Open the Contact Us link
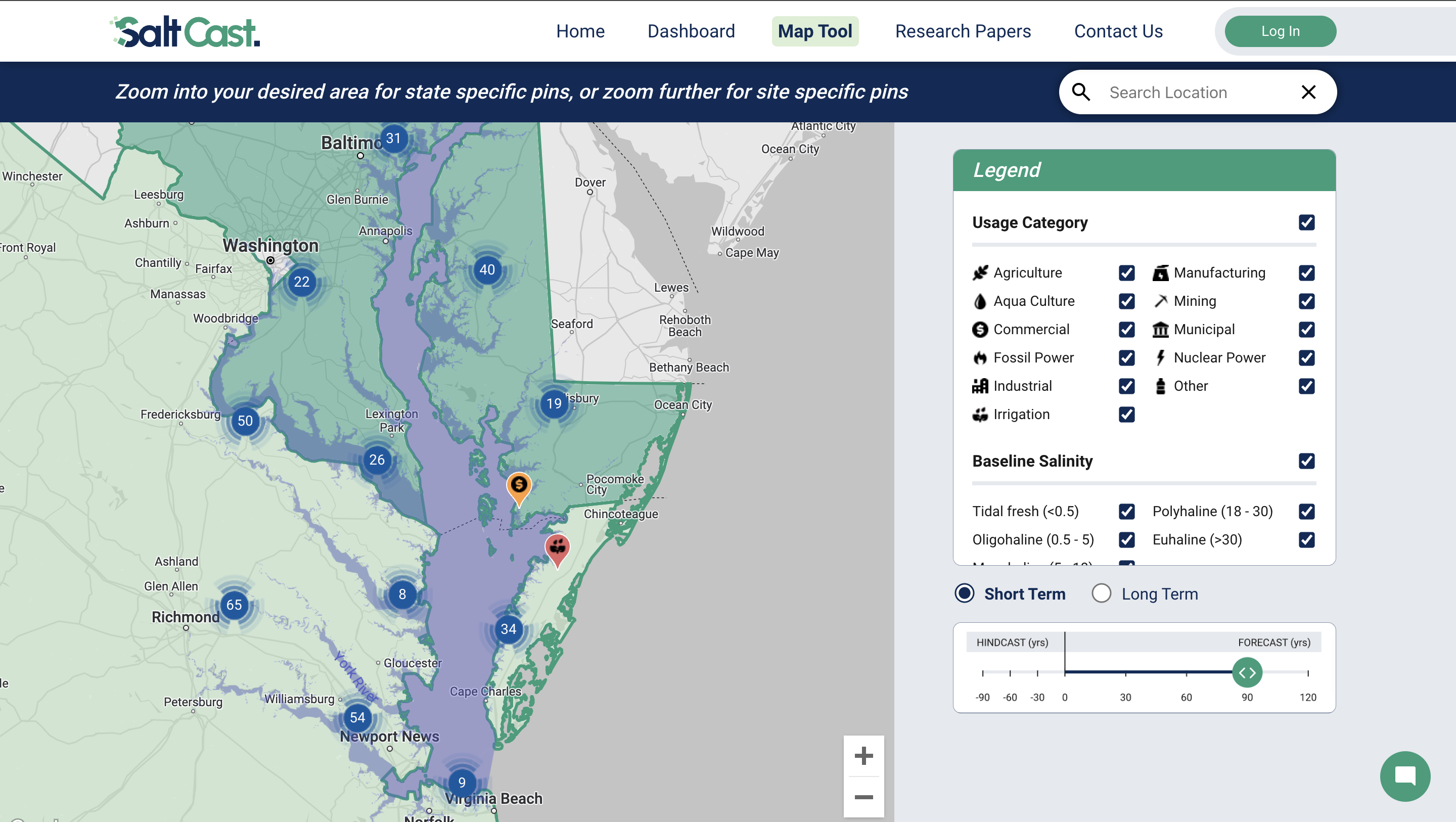1456x822 pixels. click(x=1118, y=31)
